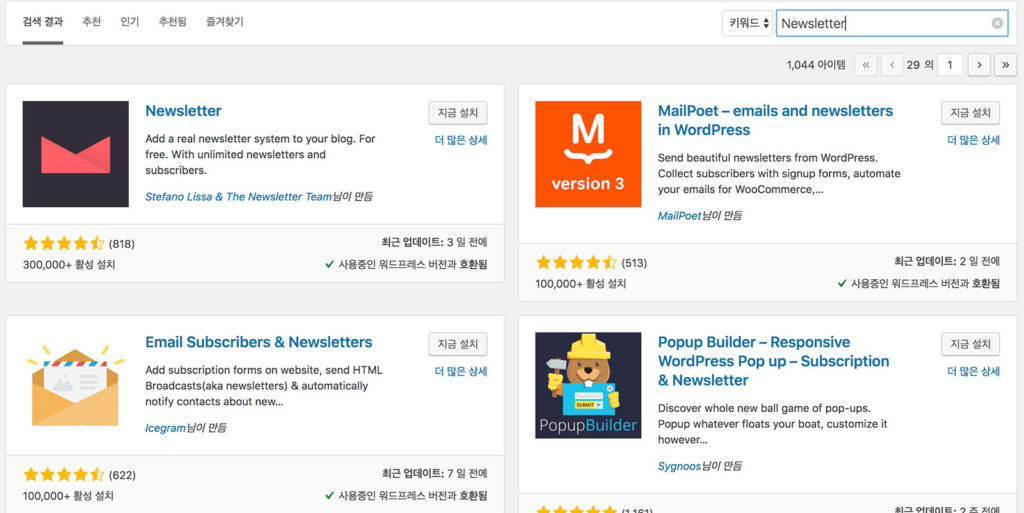Click the Newsletter plugin star rating

(x=63, y=243)
